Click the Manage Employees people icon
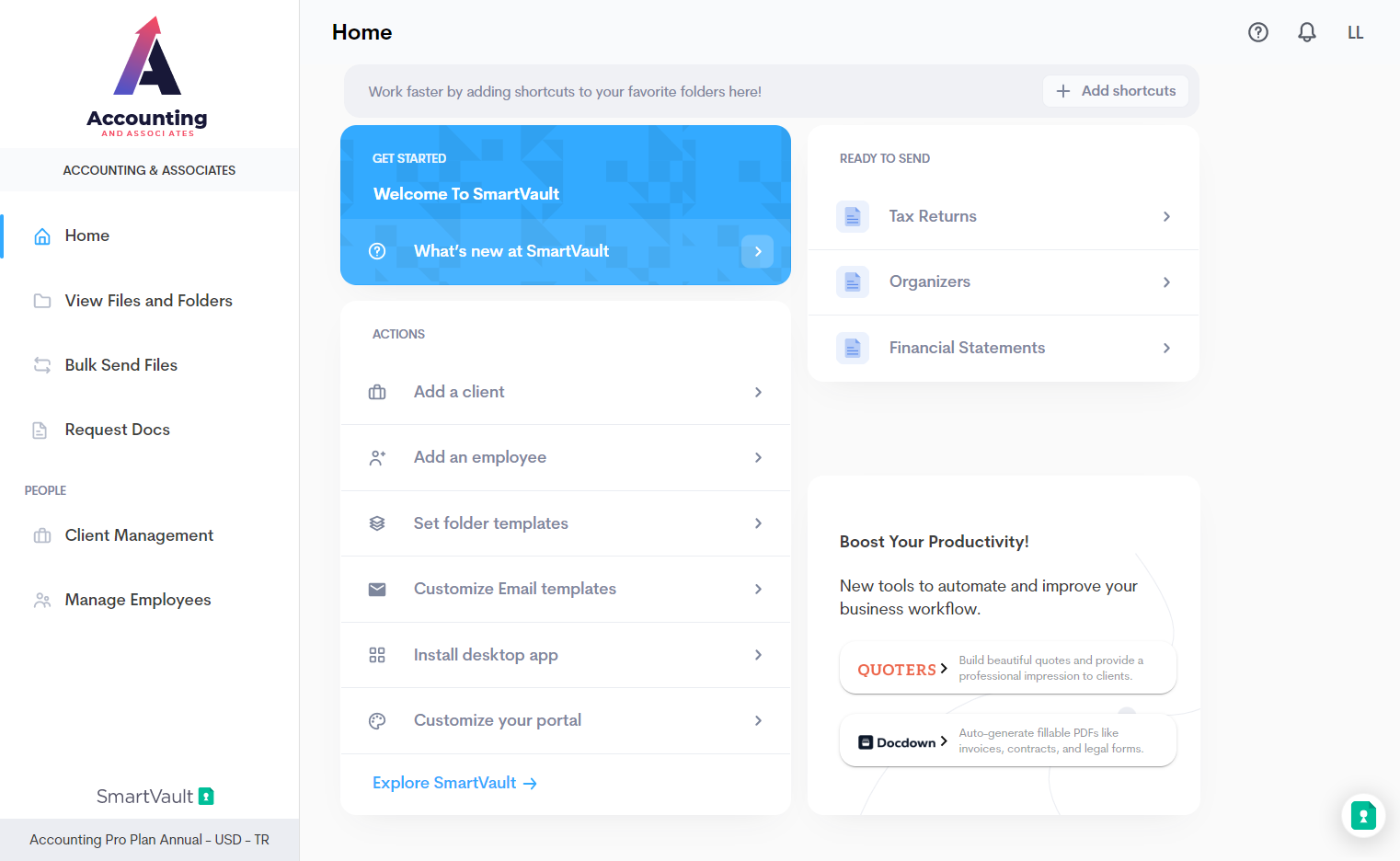Viewport: 1400px width, 861px height. click(41, 599)
